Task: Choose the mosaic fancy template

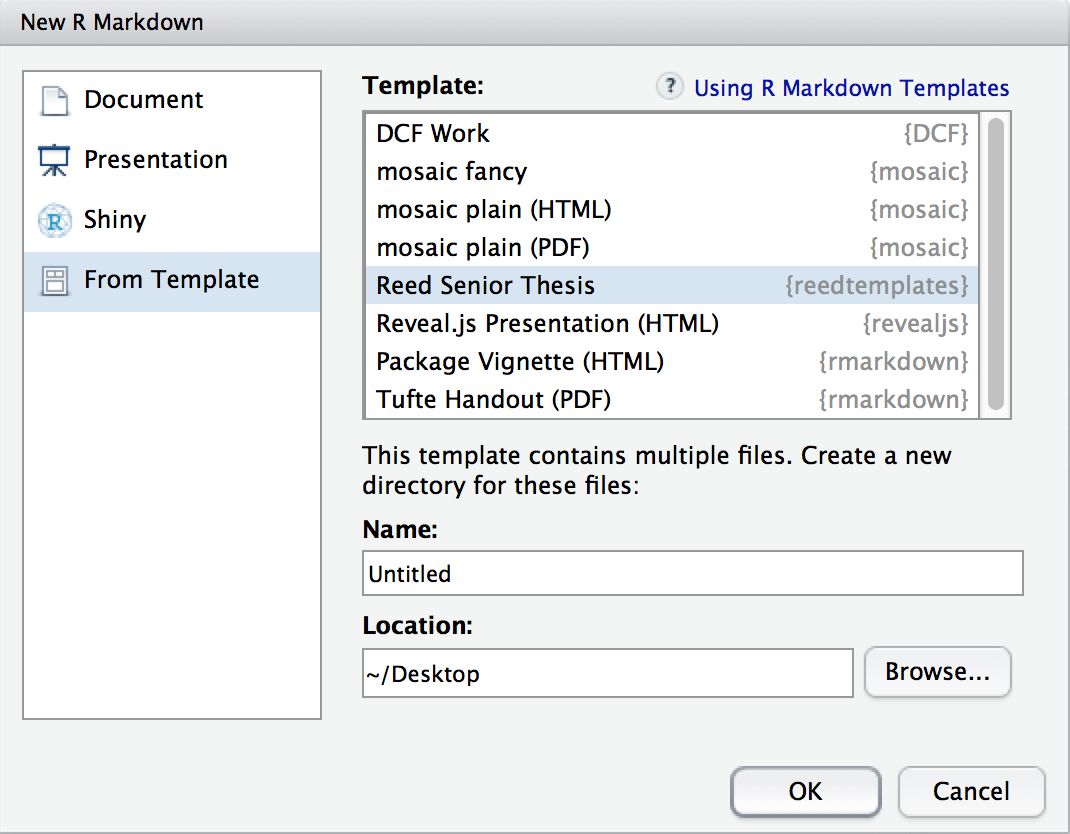Action: [x=672, y=171]
